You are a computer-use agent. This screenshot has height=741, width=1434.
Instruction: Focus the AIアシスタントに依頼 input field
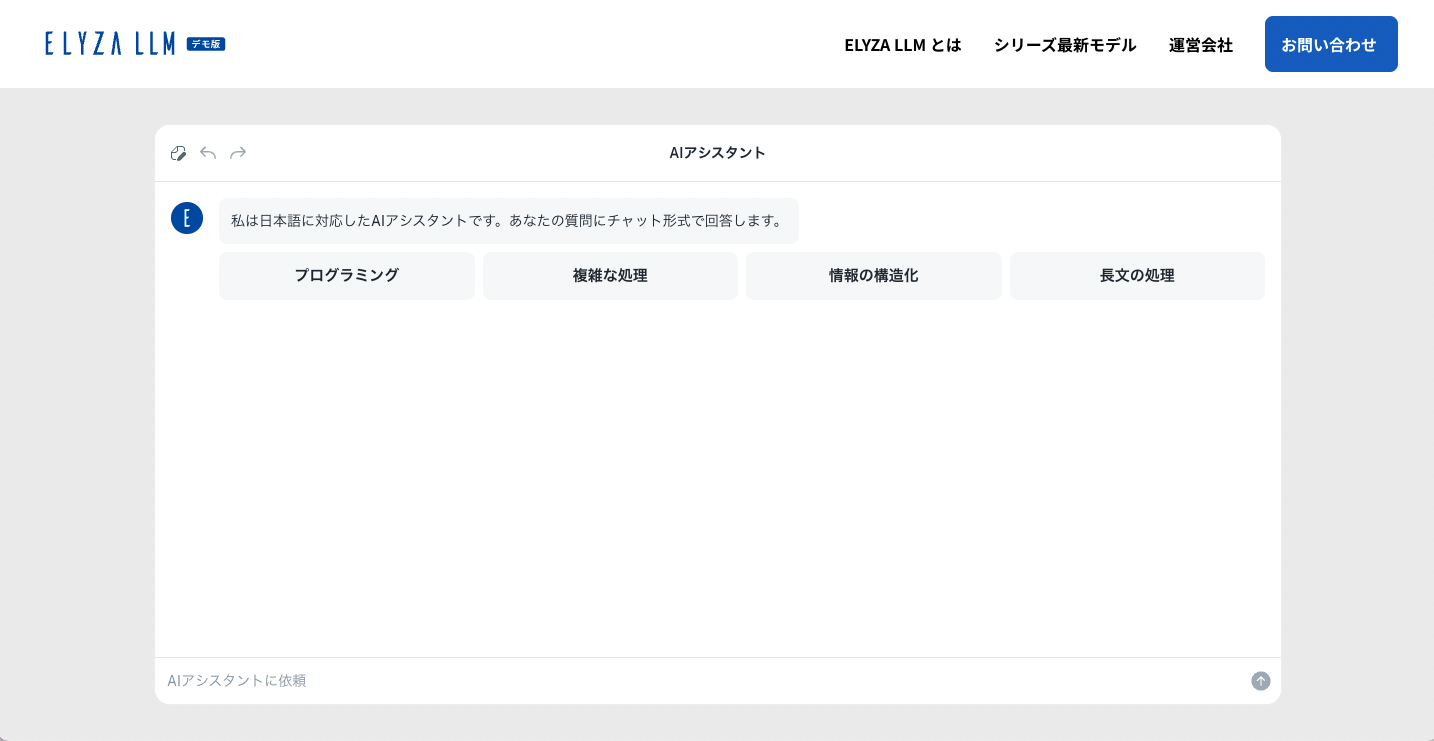point(700,681)
